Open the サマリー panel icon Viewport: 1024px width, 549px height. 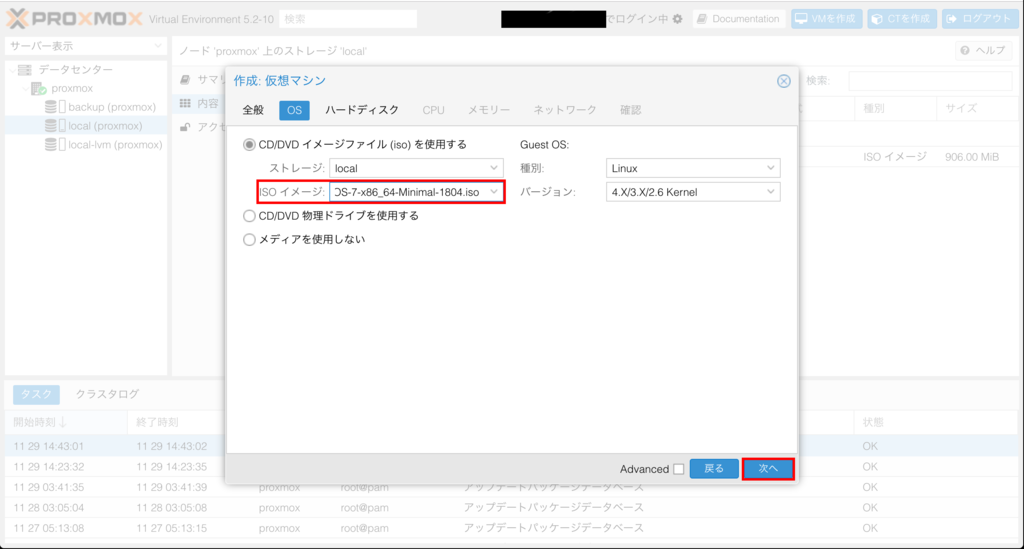(185, 80)
